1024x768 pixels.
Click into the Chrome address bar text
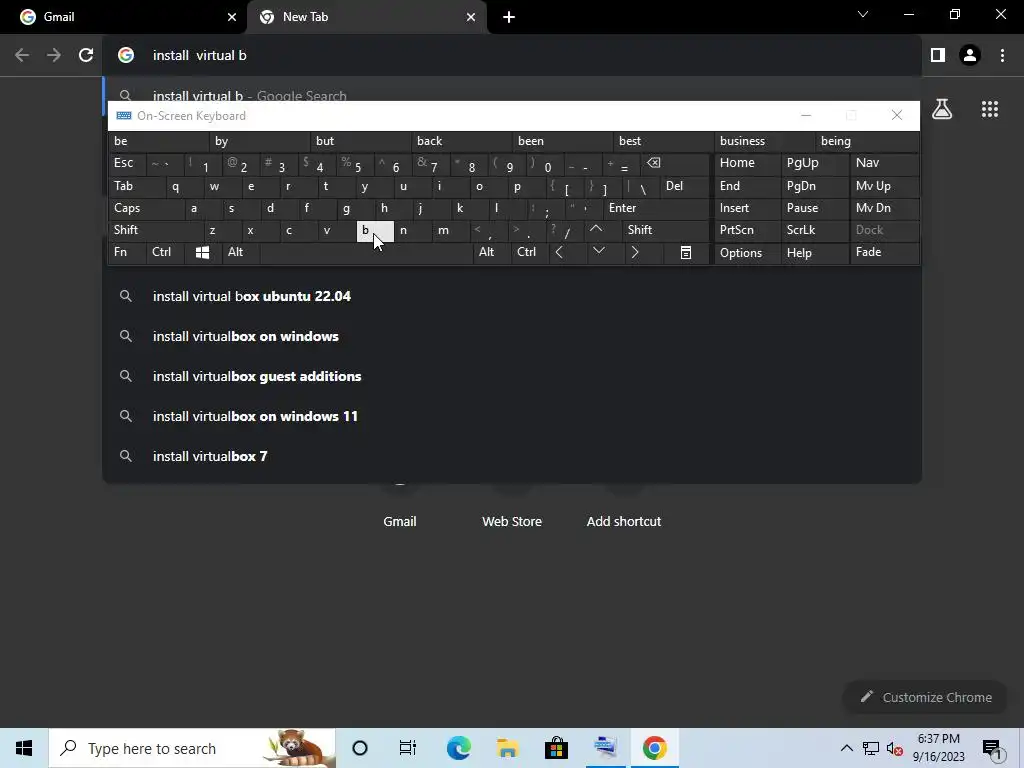coord(200,56)
